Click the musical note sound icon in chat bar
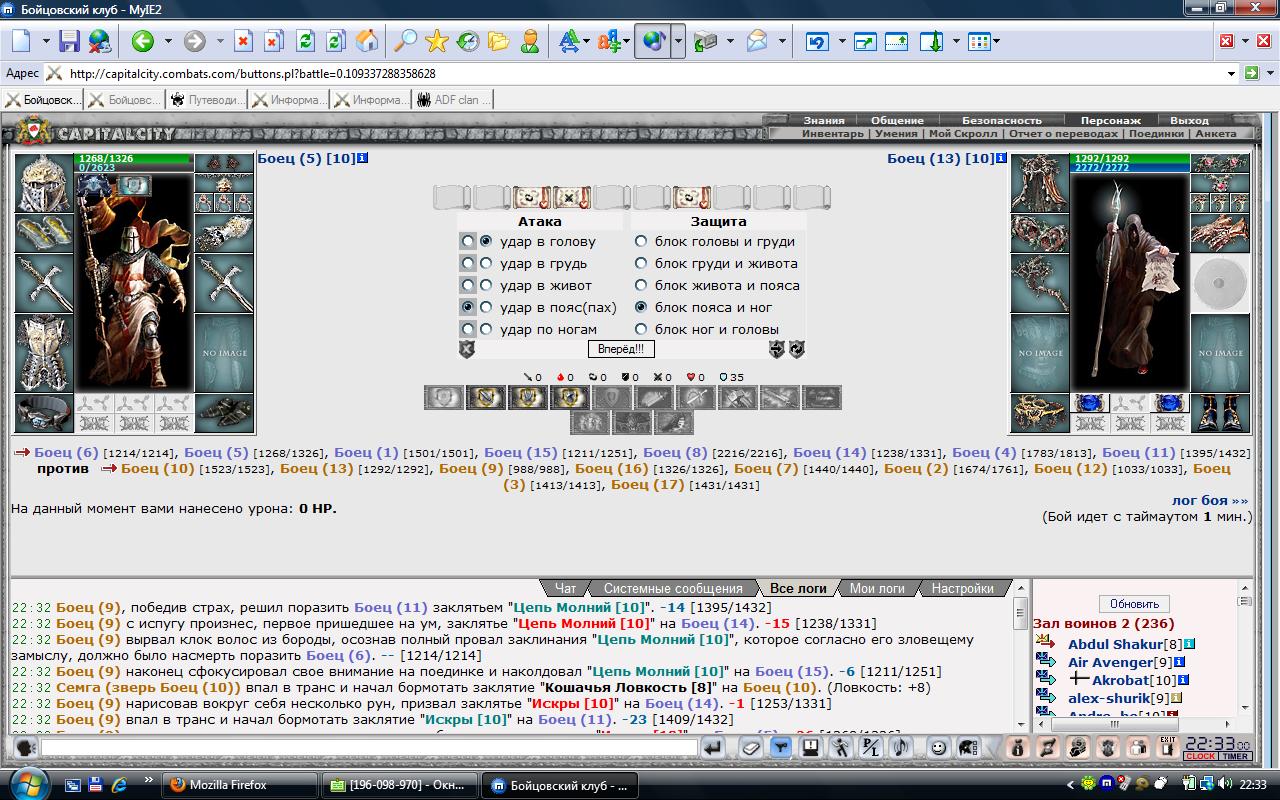This screenshot has width=1280, height=800. pos(901,747)
